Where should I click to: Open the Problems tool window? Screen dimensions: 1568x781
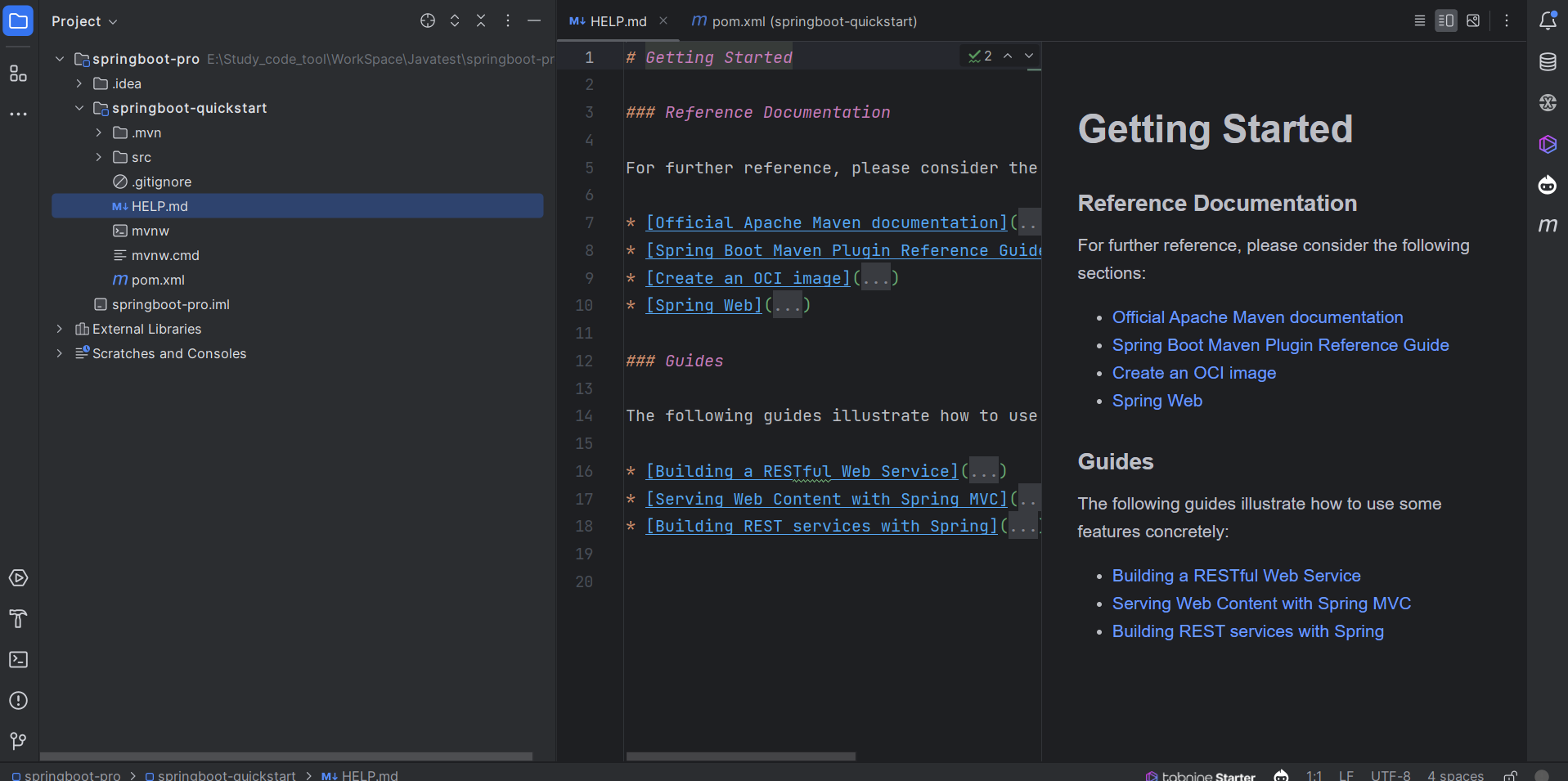click(18, 701)
